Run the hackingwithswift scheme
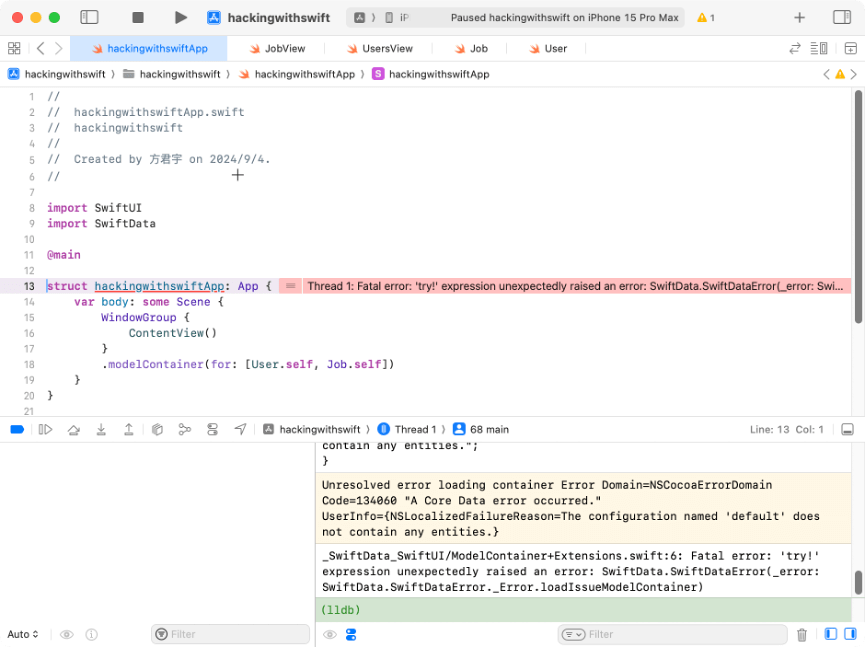Image resolution: width=866 pixels, height=647 pixels. [x=180, y=17]
